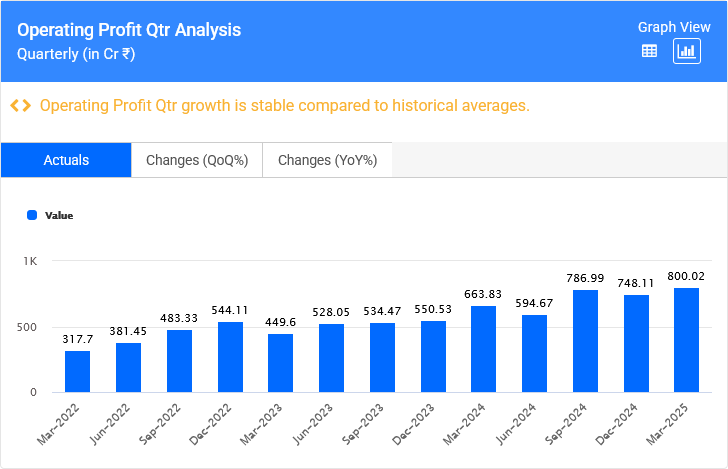Select the Mar-2024 bar showing 663.83
Screen dimensions: 728x469
484,349
